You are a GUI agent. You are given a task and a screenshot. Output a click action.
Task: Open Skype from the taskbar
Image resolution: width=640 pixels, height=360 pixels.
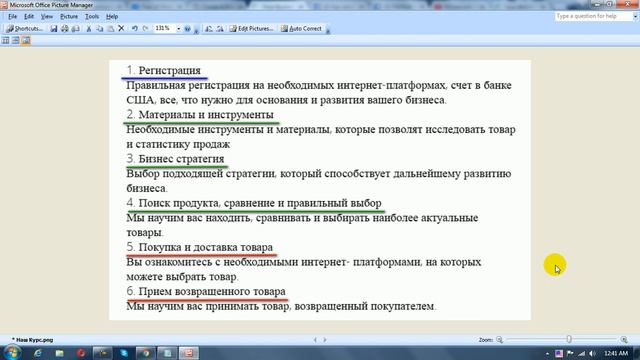pos(124,353)
